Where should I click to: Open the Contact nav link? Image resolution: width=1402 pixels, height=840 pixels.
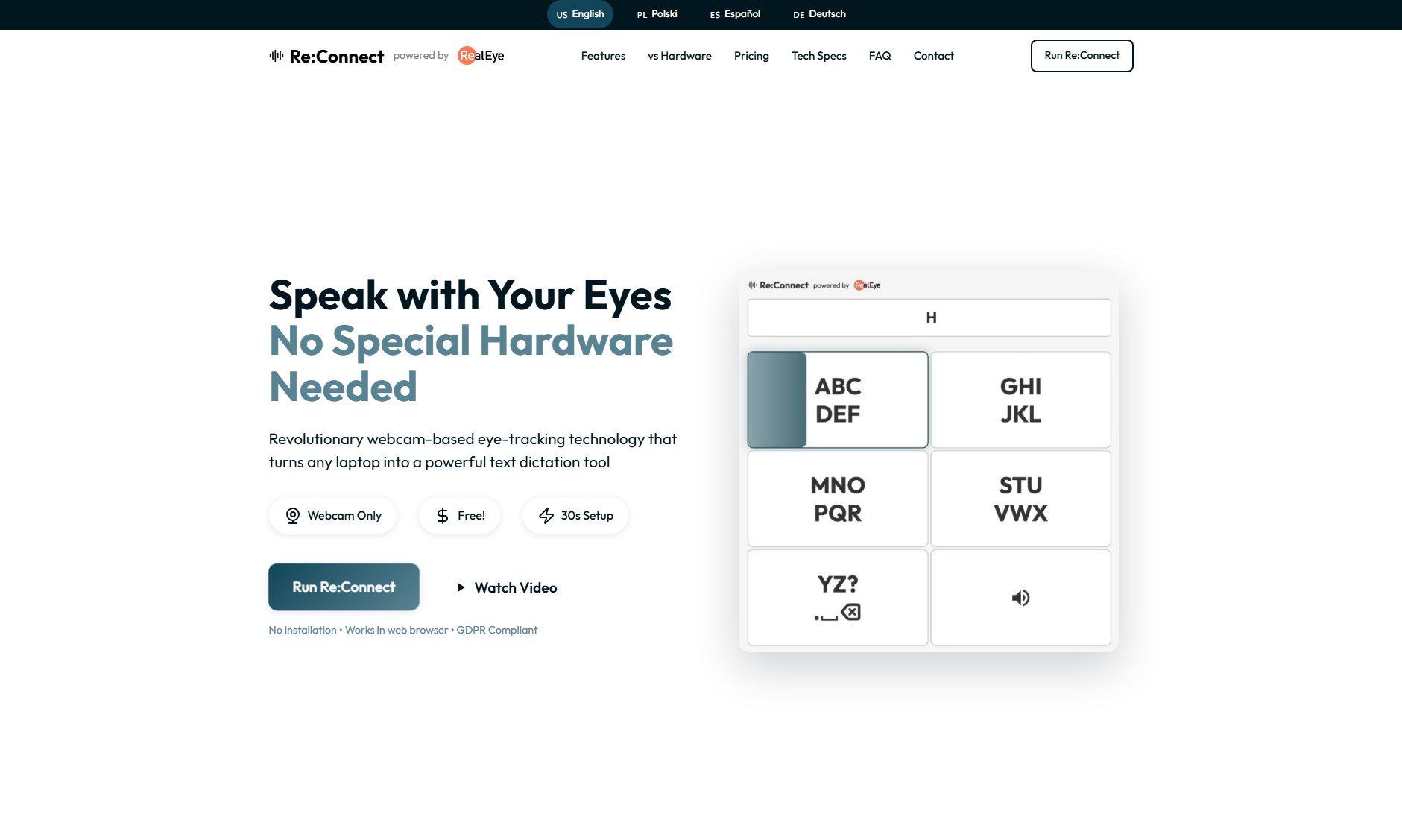click(934, 56)
